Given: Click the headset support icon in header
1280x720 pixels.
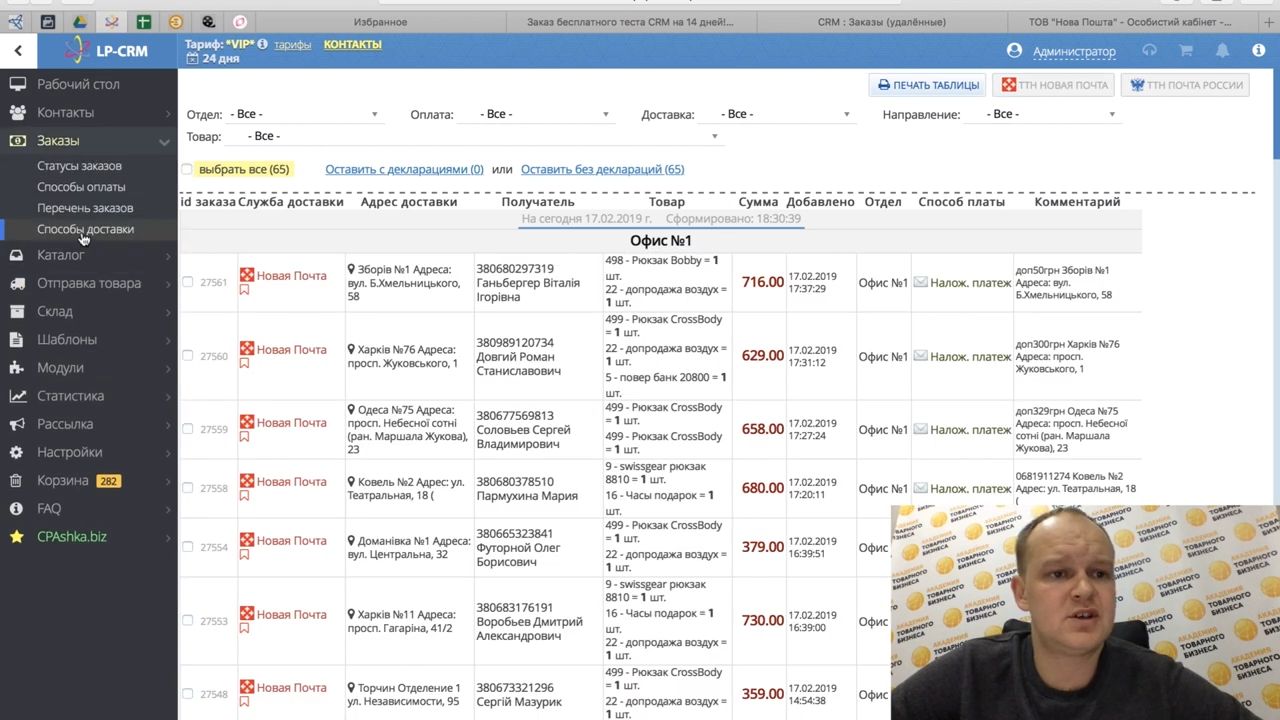Looking at the screenshot, I should click(1149, 51).
